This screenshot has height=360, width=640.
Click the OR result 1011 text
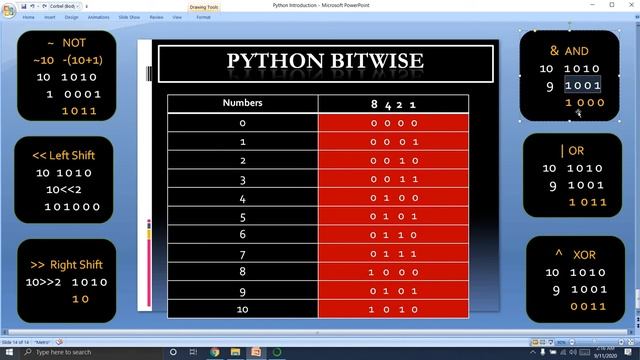click(588, 202)
